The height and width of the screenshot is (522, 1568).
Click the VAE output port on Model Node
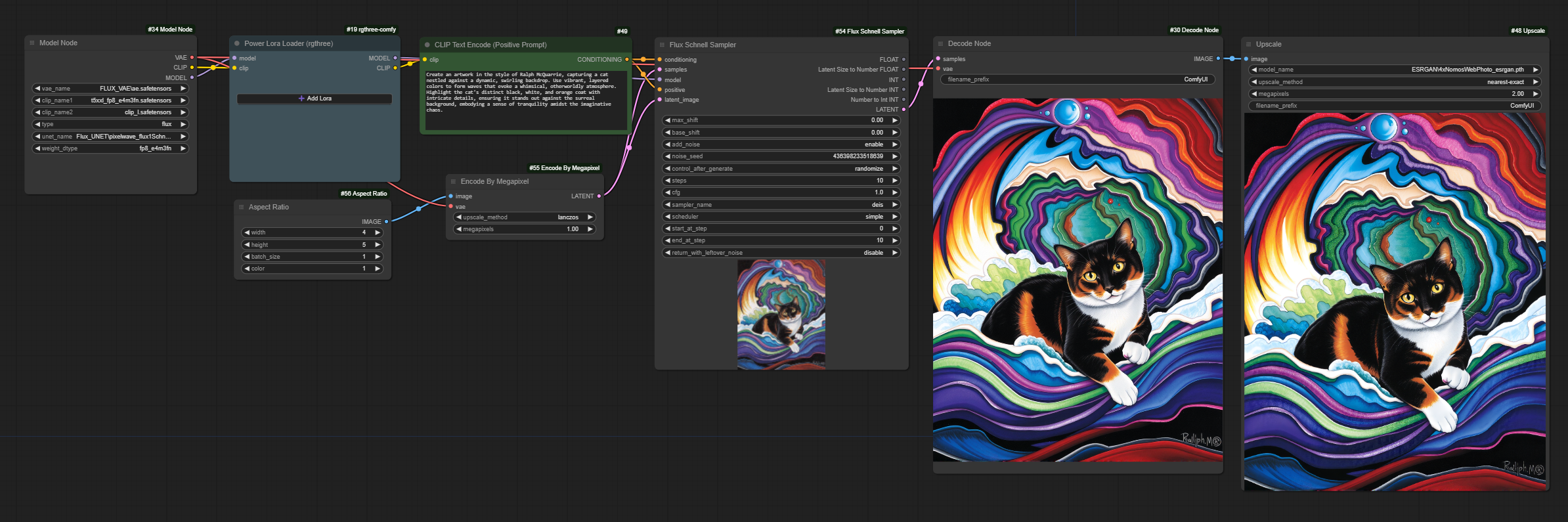192,58
